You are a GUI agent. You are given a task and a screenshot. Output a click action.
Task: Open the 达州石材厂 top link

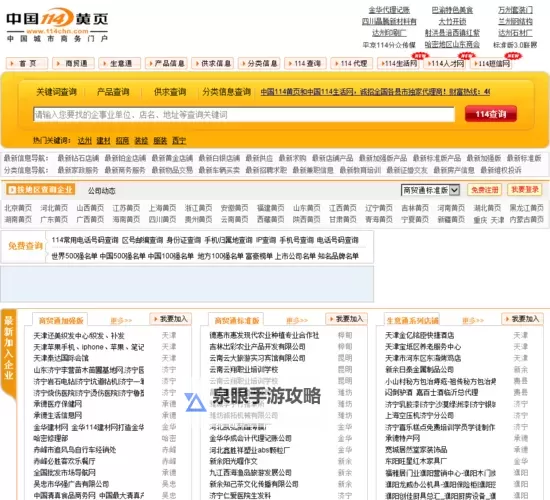click(515, 33)
